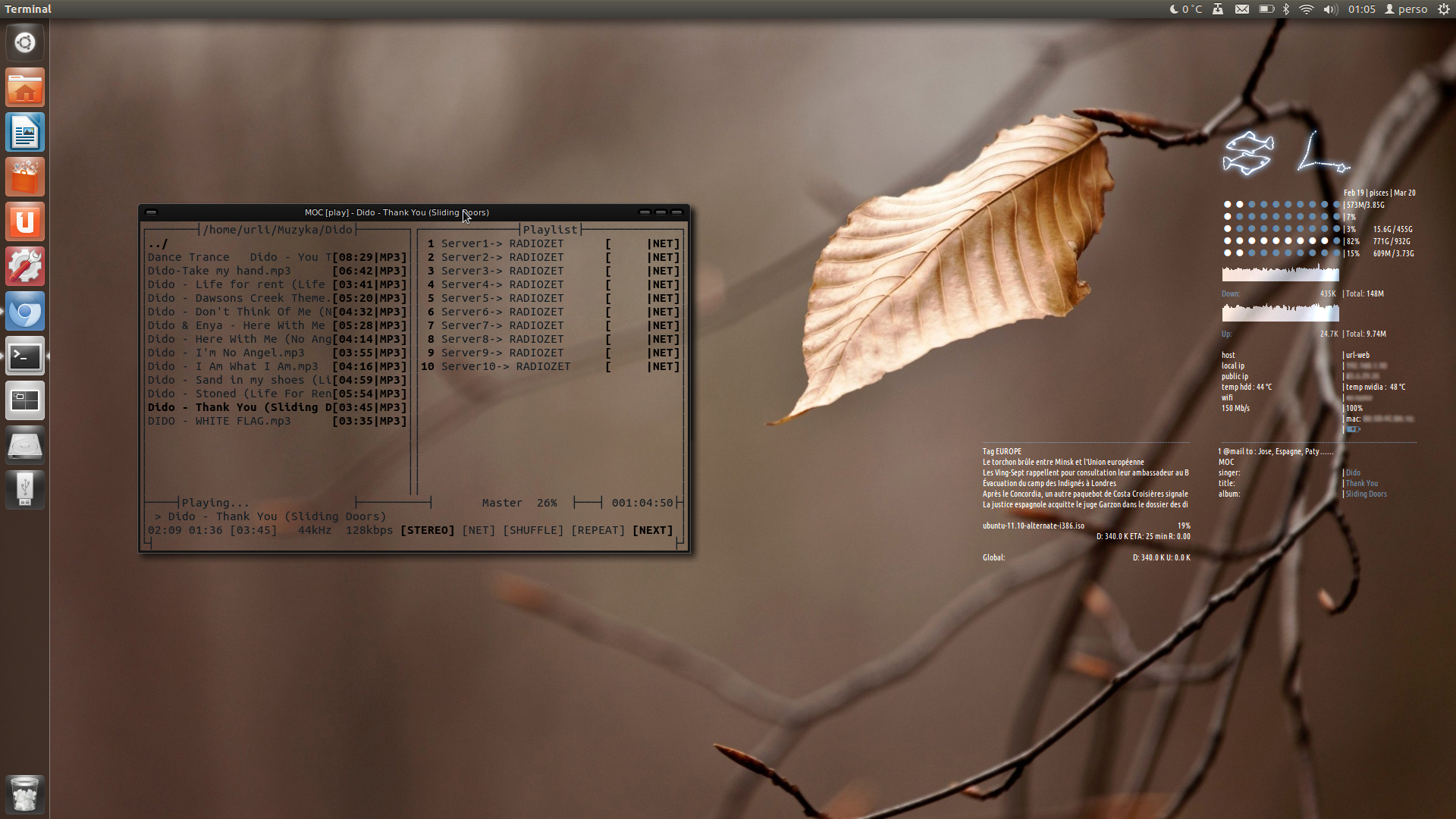Open the Ubuntu One launcher icon

click(x=25, y=221)
